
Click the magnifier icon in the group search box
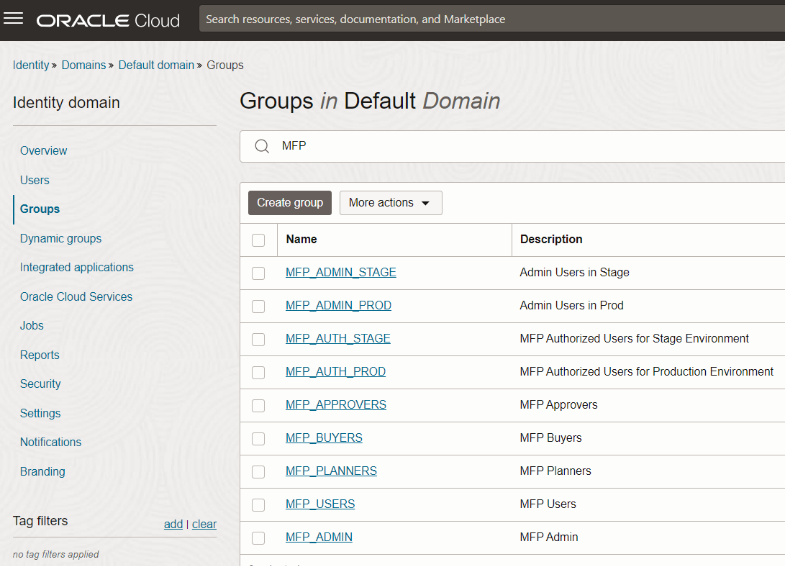click(x=262, y=146)
